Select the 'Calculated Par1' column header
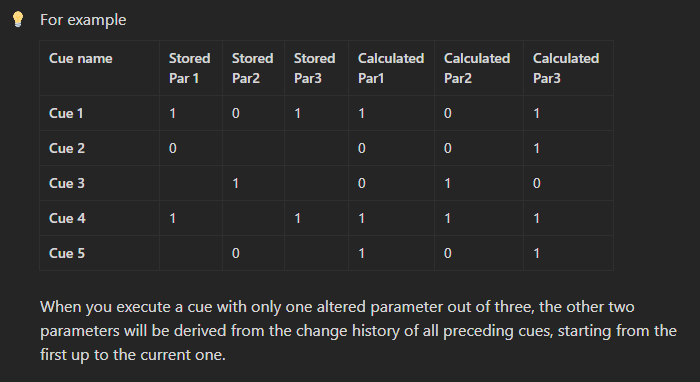This screenshot has height=382, width=700. [x=391, y=68]
